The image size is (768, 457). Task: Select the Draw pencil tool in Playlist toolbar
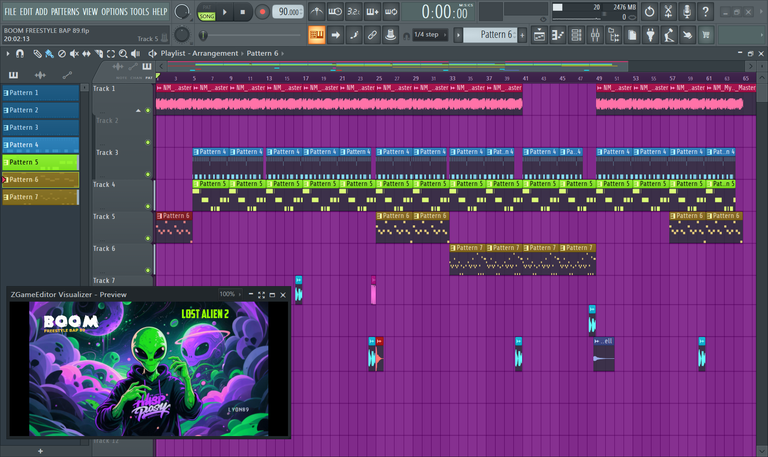click(x=37, y=53)
